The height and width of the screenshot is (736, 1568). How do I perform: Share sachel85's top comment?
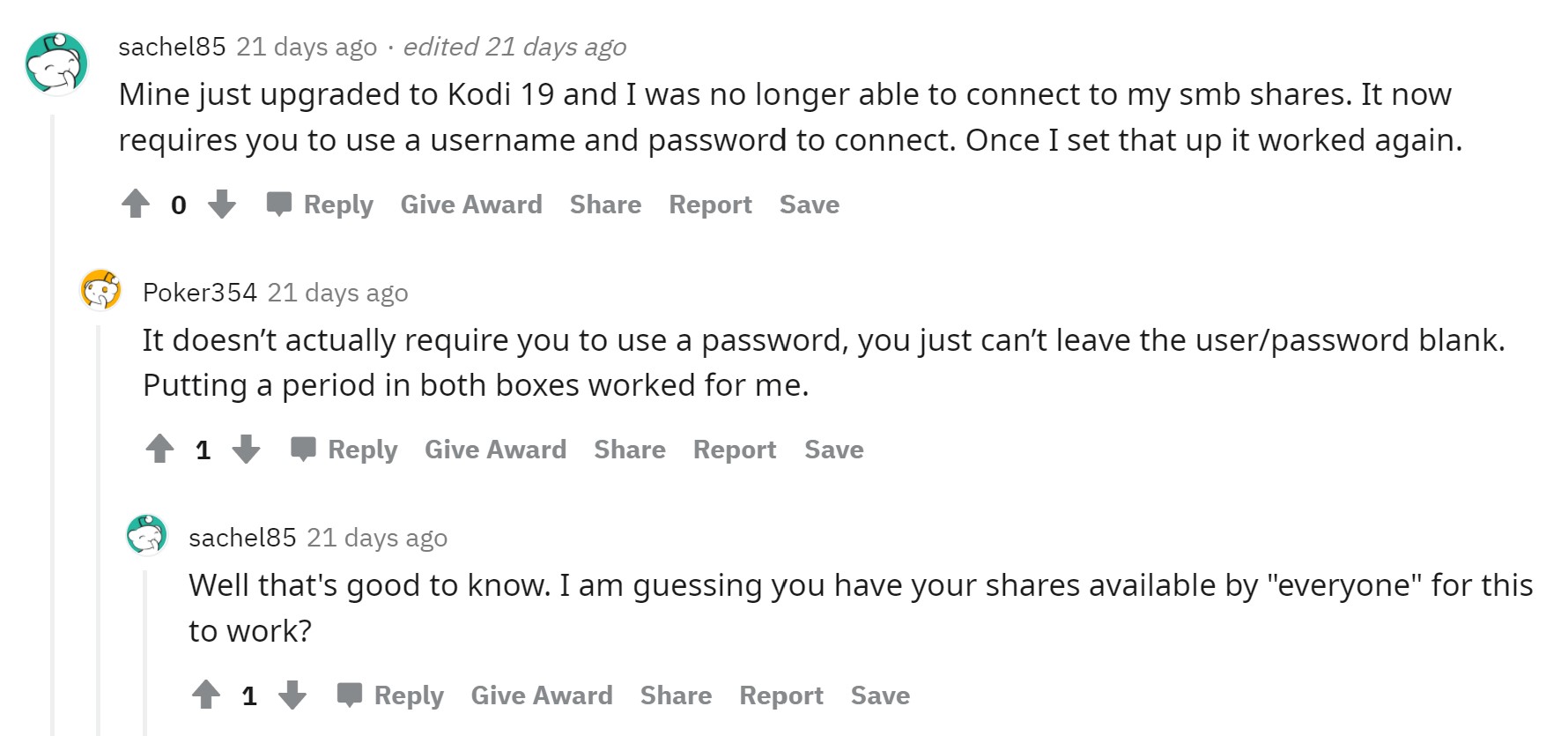tap(605, 204)
